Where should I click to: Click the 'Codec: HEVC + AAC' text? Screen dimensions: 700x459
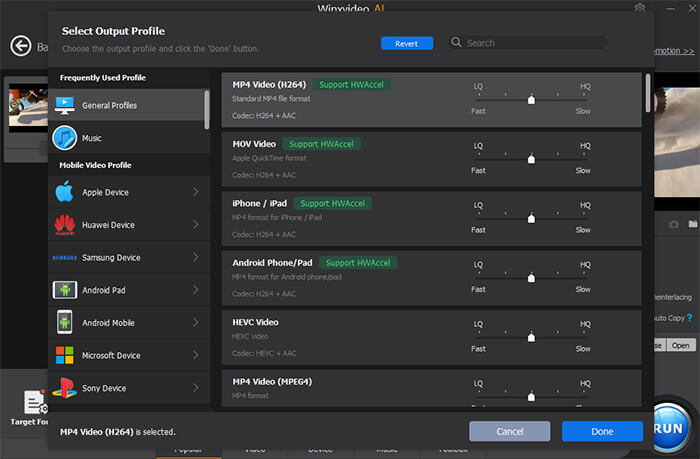tap(264, 353)
